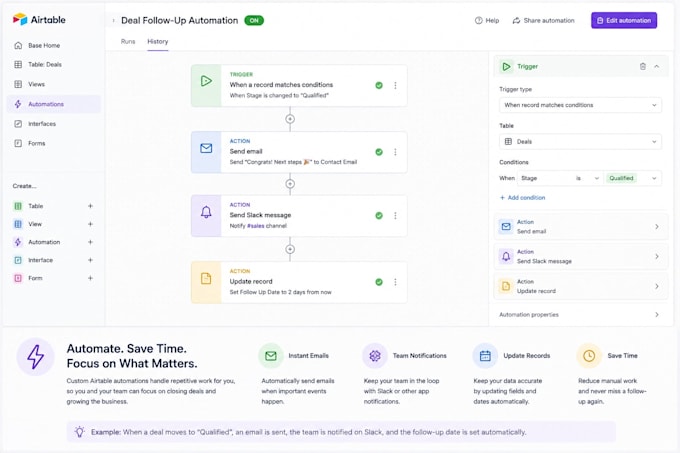Open more options on Update record step
The height and width of the screenshot is (453, 680).
(395, 282)
